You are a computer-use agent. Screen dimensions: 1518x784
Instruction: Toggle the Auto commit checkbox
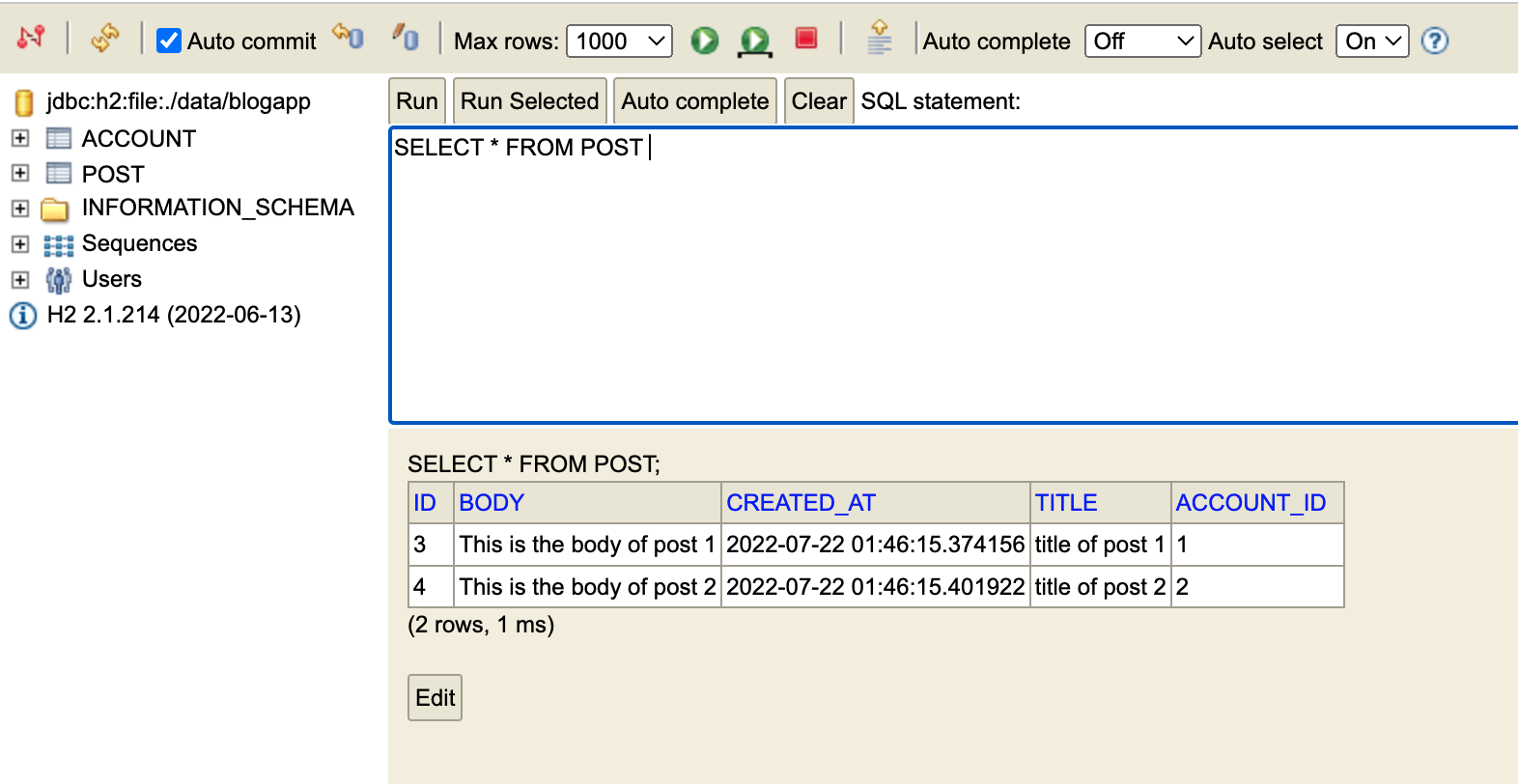(x=169, y=41)
